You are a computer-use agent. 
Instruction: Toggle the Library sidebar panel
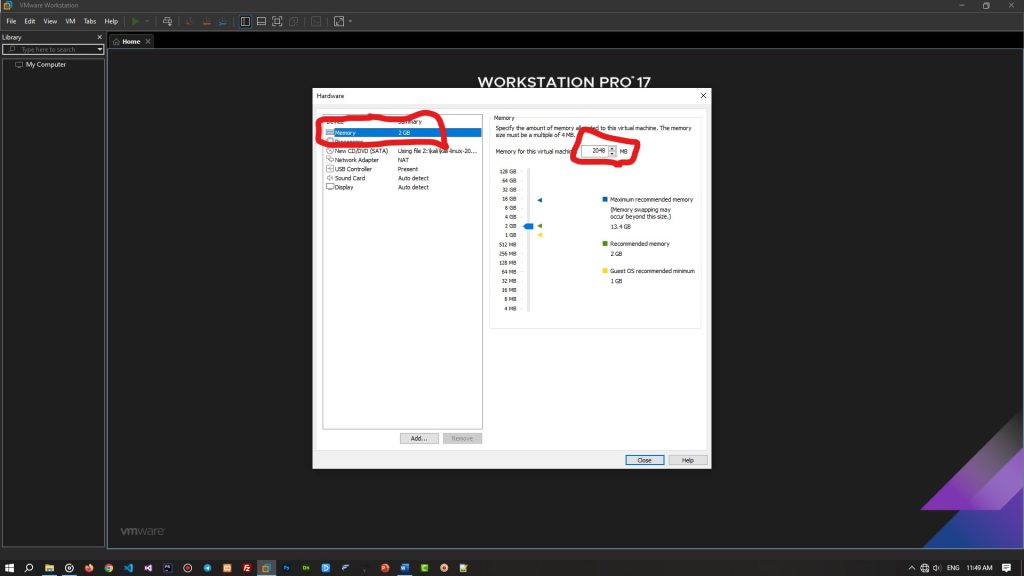(246, 20)
